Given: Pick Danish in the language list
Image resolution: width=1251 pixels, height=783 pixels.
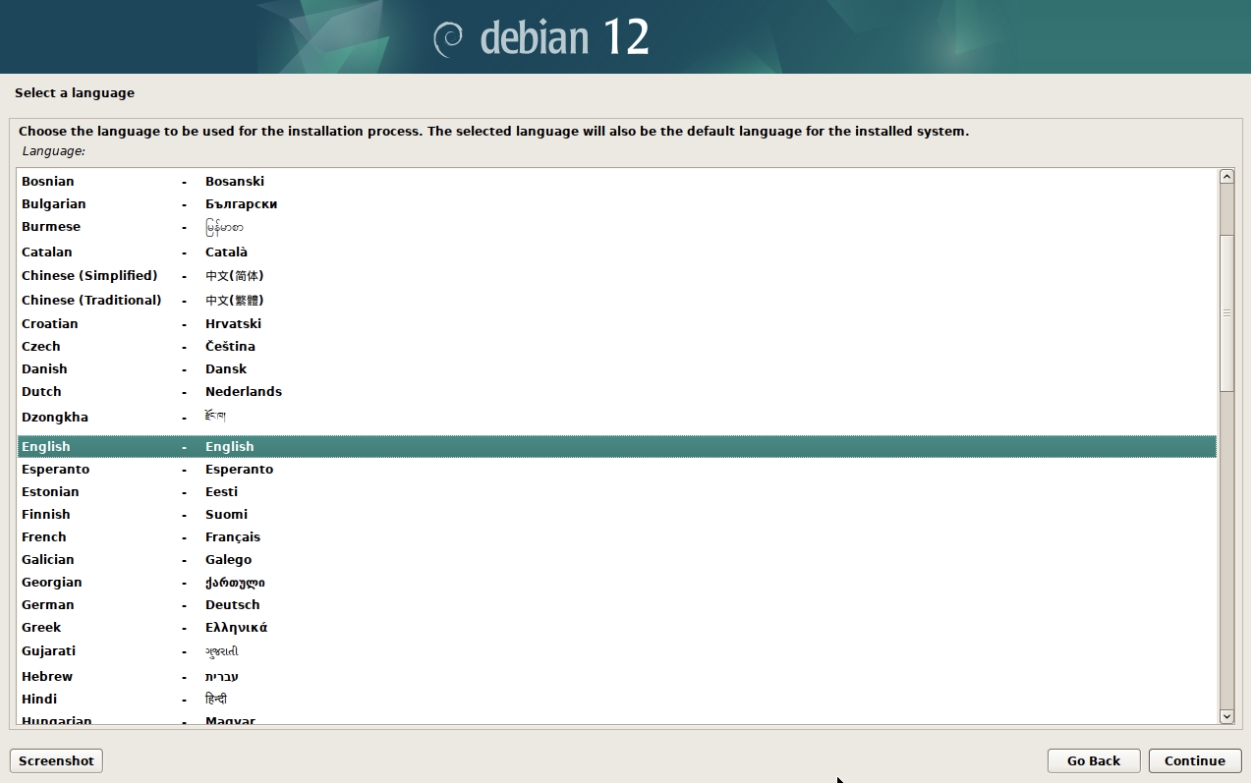Looking at the screenshot, I should coord(617,369).
